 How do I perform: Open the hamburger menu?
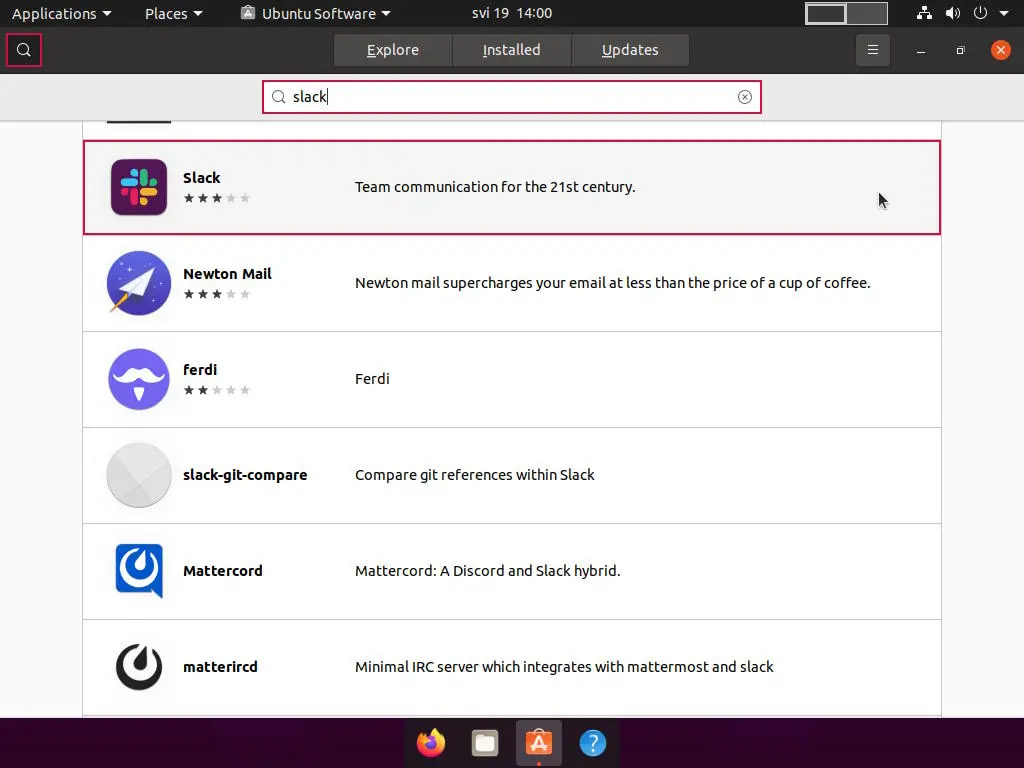pos(872,50)
